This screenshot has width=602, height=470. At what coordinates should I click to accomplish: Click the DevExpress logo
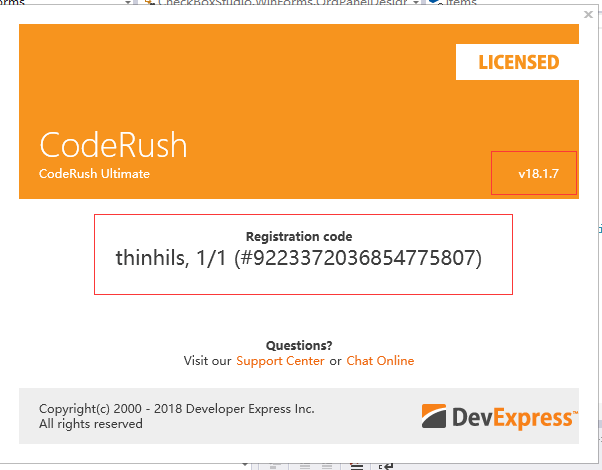click(499, 416)
